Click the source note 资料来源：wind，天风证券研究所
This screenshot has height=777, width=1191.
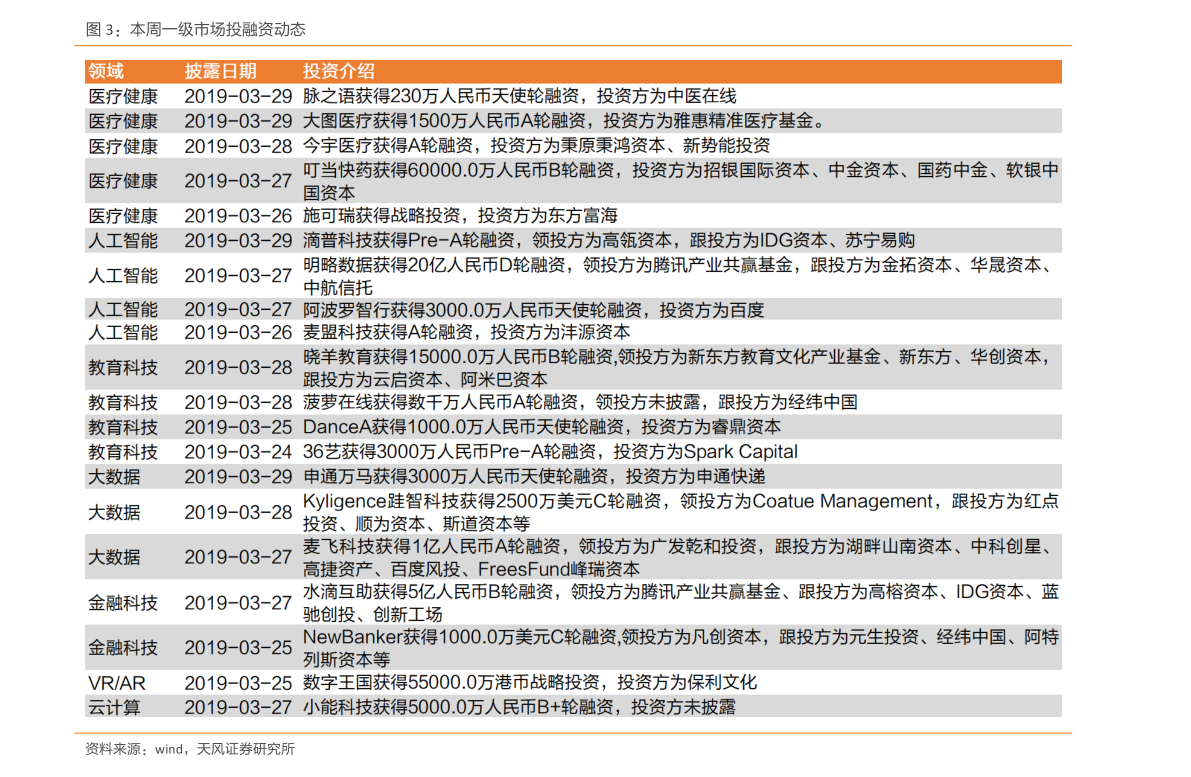tap(190, 749)
